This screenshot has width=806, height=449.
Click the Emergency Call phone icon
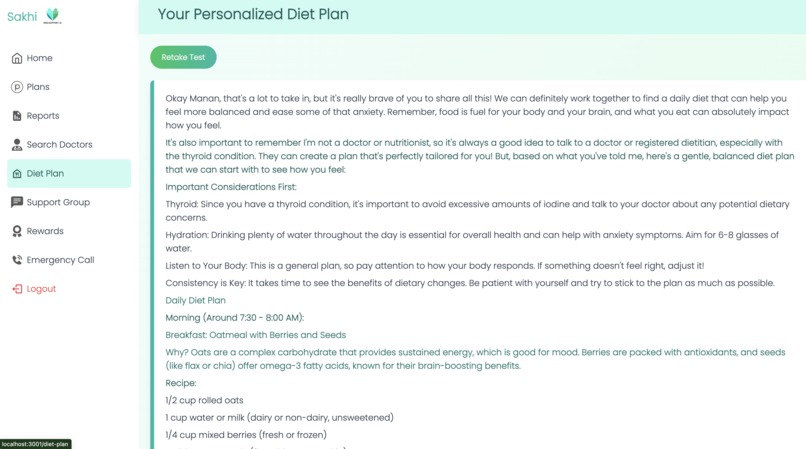click(x=17, y=260)
